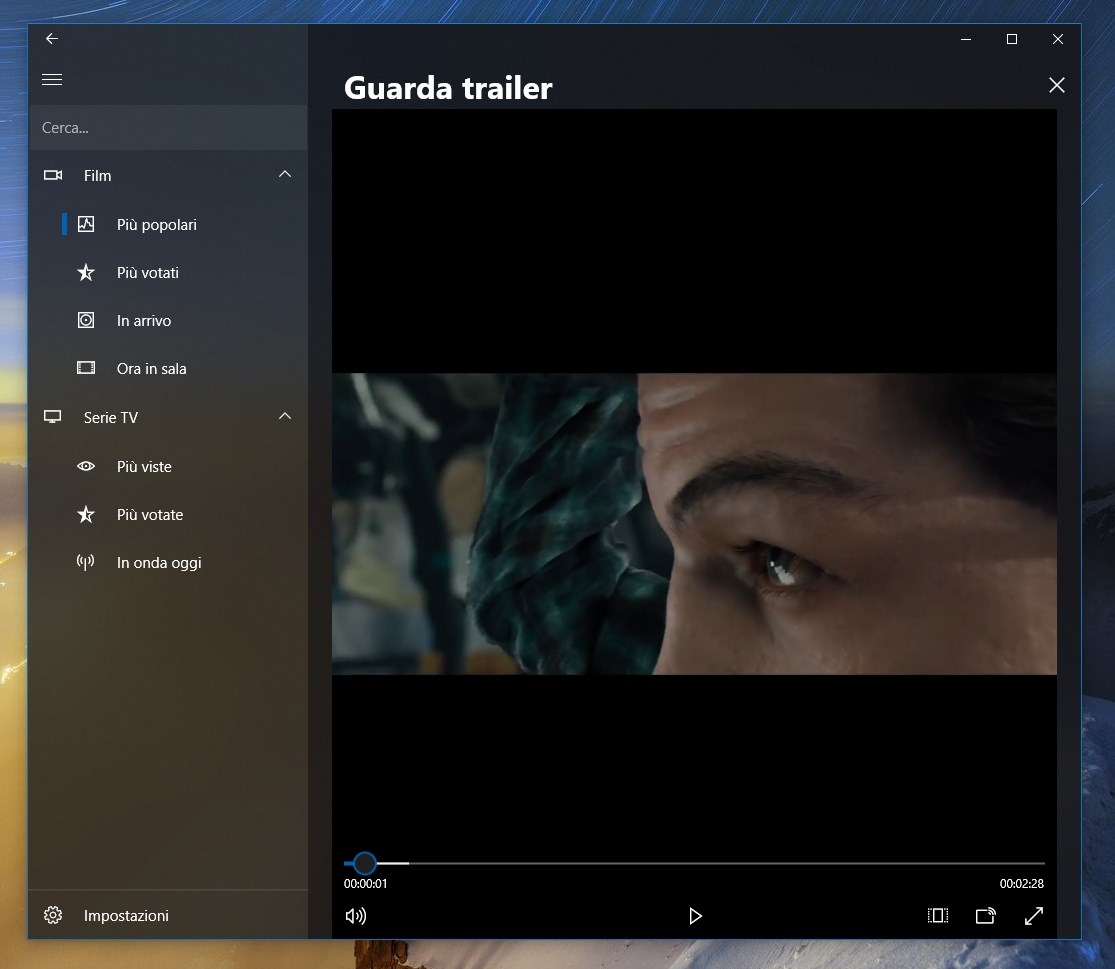Seek to middle of trailer progress bar
The width and height of the screenshot is (1115, 969).
coord(694,863)
